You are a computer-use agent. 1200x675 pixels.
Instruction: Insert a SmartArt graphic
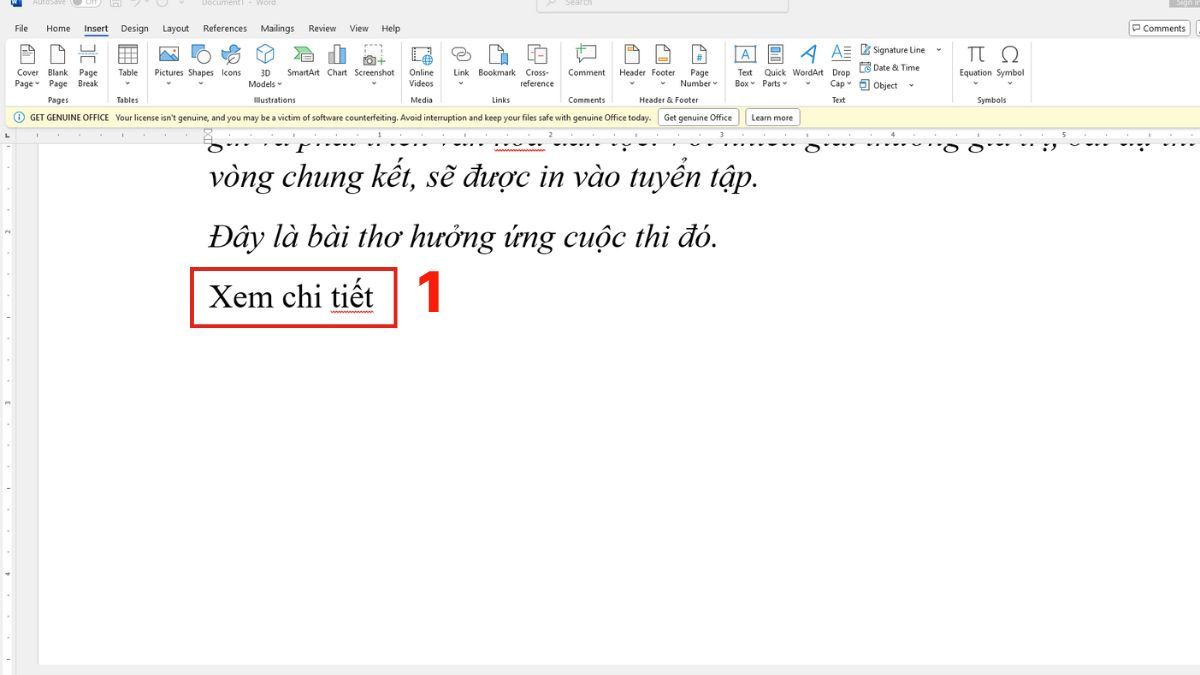[303, 61]
